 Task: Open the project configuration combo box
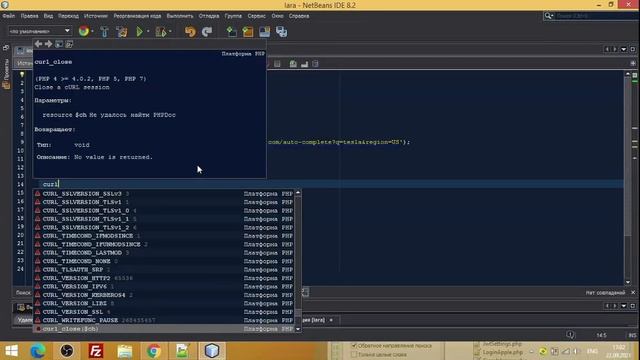(x=40, y=31)
